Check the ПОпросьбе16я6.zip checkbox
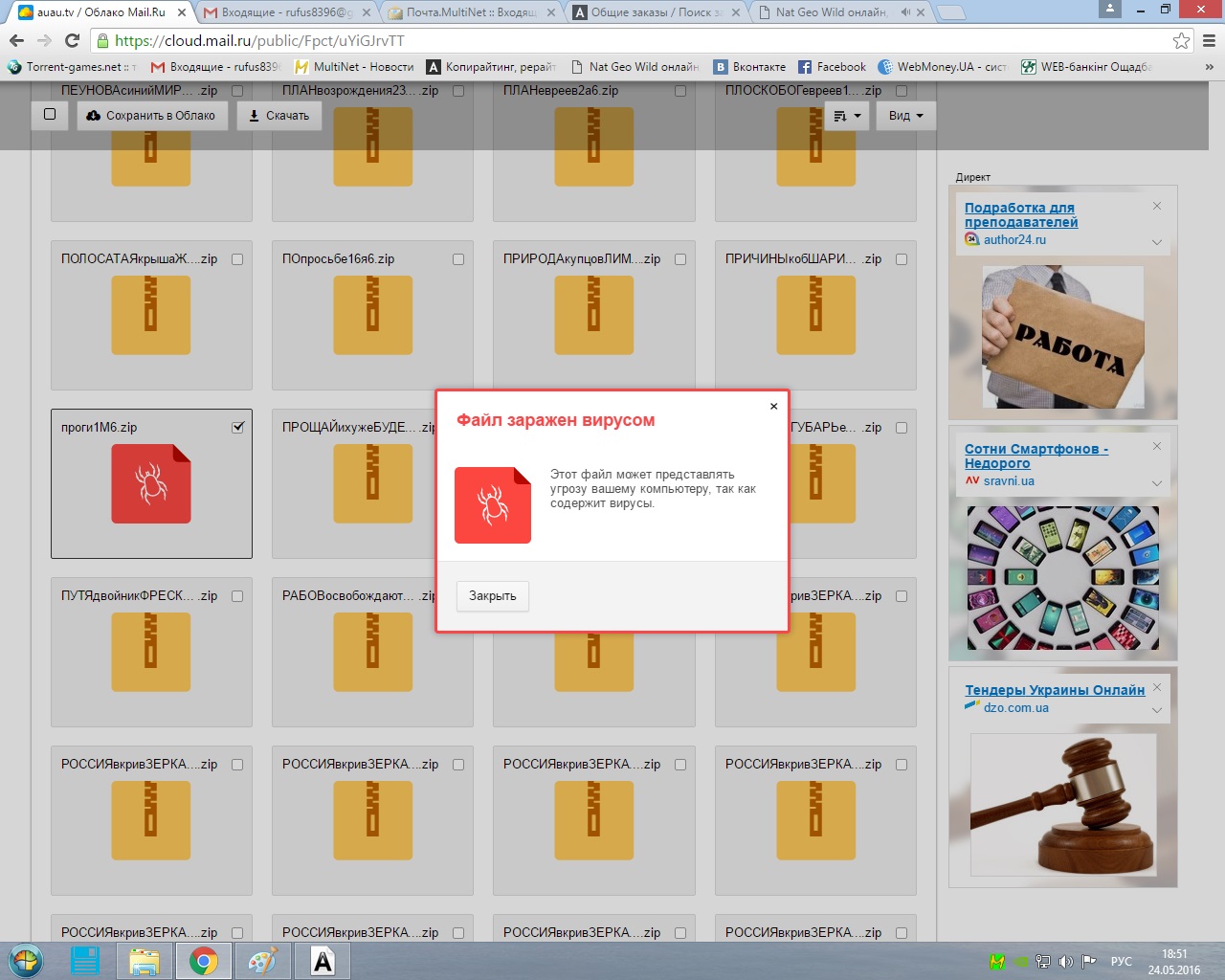This screenshot has height=980, width=1225. click(x=458, y=259)
